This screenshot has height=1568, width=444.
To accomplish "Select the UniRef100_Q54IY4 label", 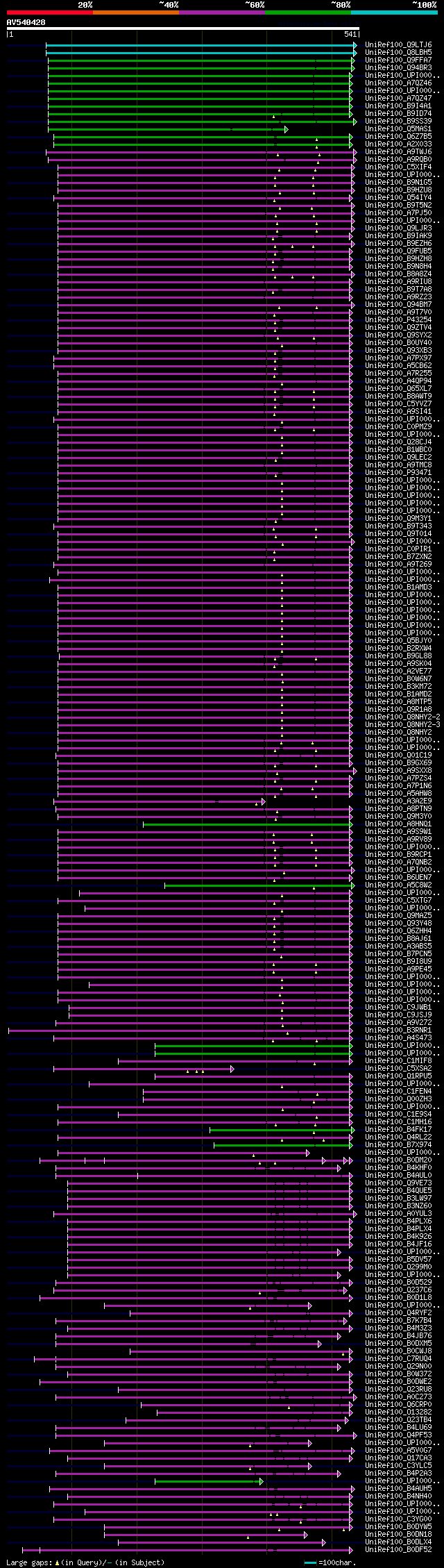I will click(398, 197).
